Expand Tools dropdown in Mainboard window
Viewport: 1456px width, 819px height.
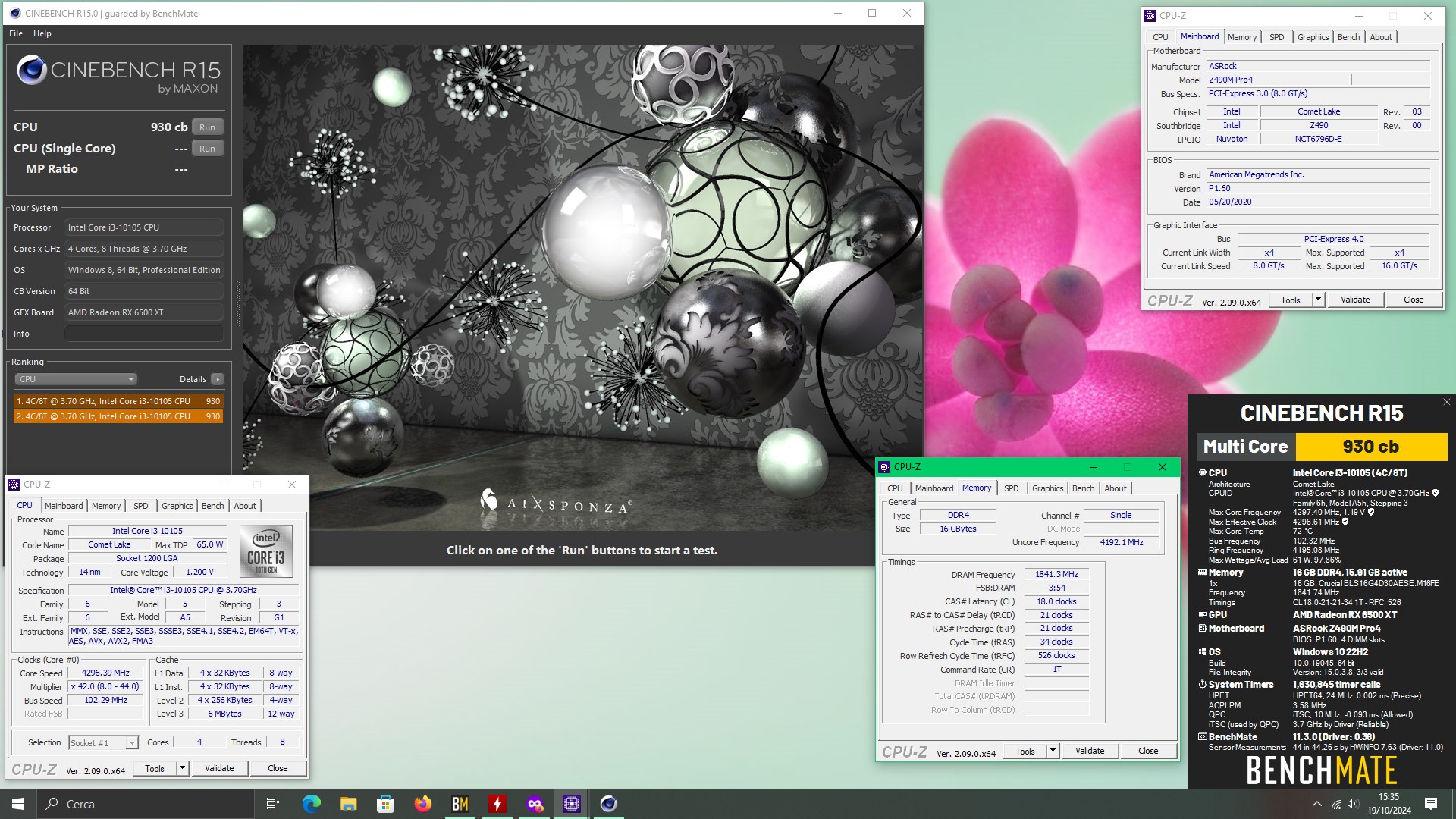pyautogui.click(x=1318, y=300)
